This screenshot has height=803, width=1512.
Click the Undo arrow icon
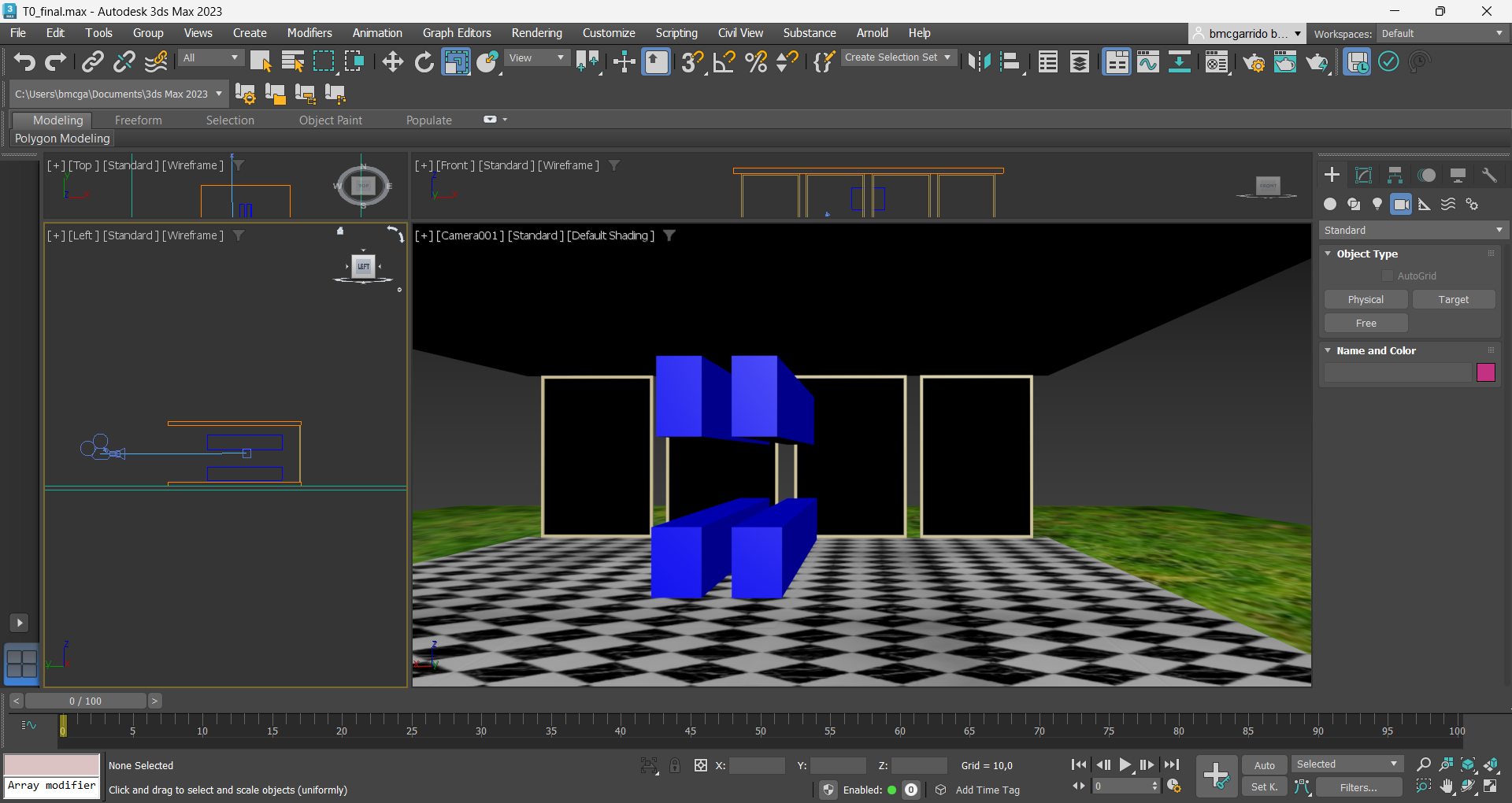24,61
